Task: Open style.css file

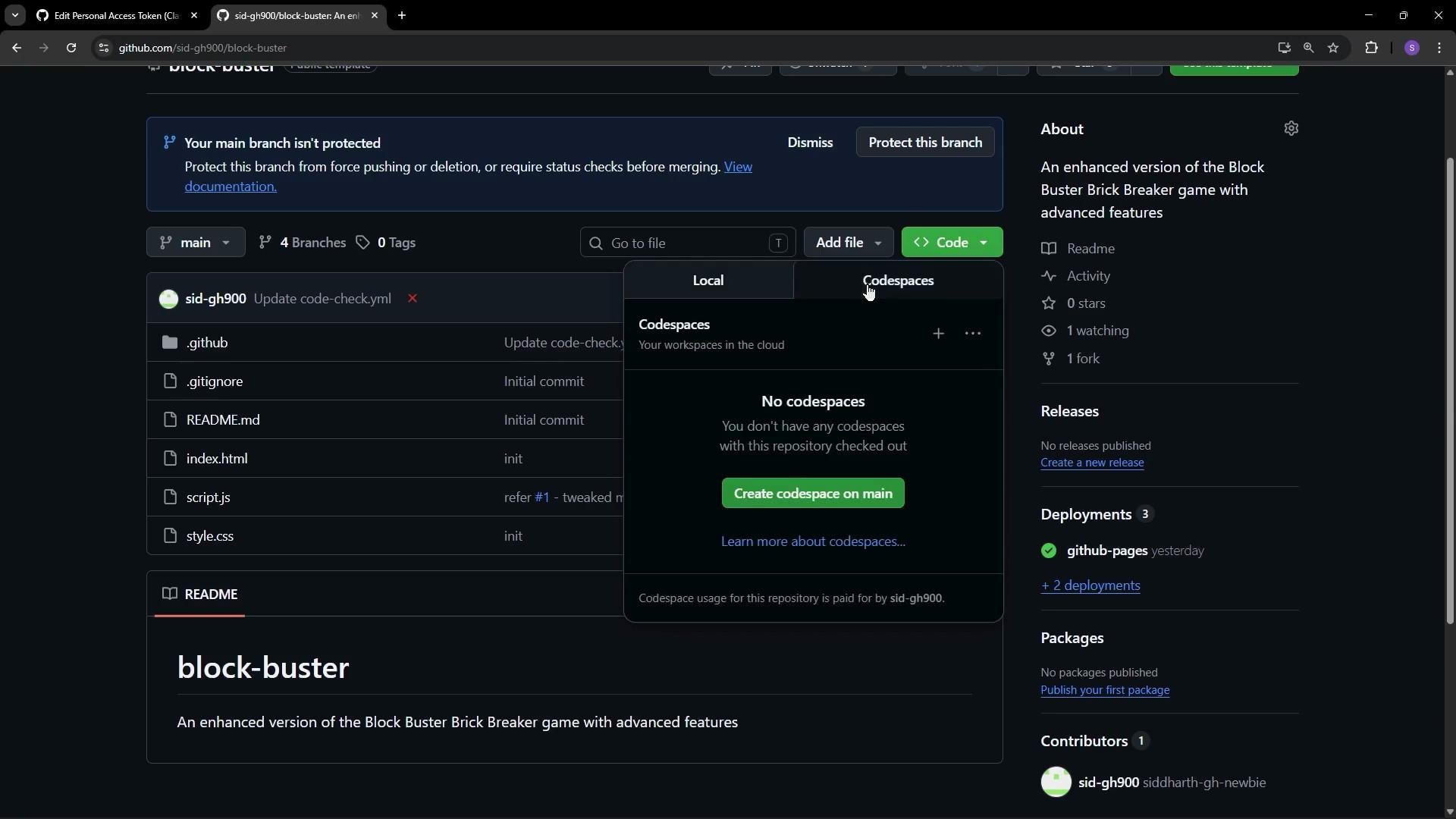Action: (x=210, y=536)
